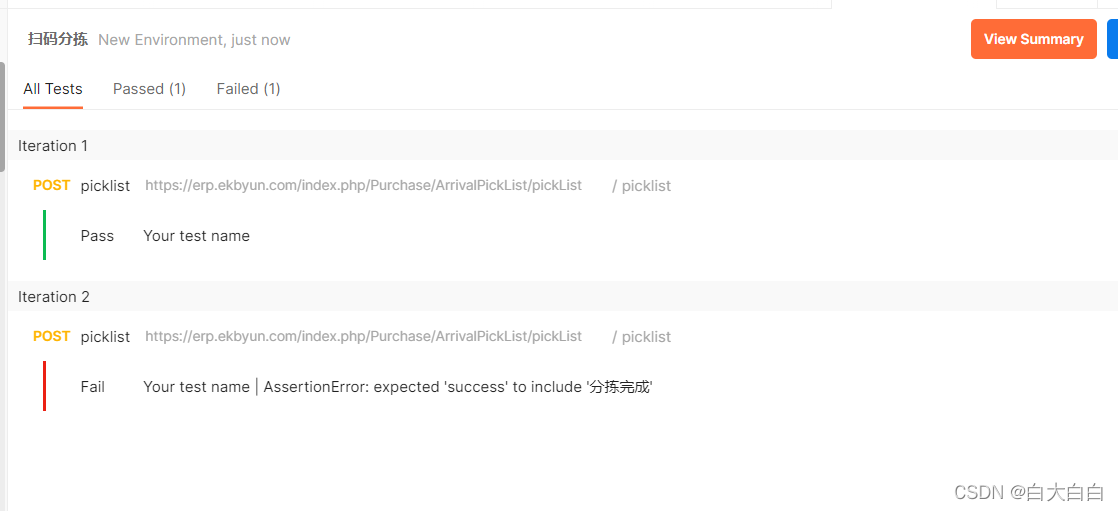Click the vertical scrollbar on the left edge
The height and width of the screenshot is (511, 1118).
(3, 117)
